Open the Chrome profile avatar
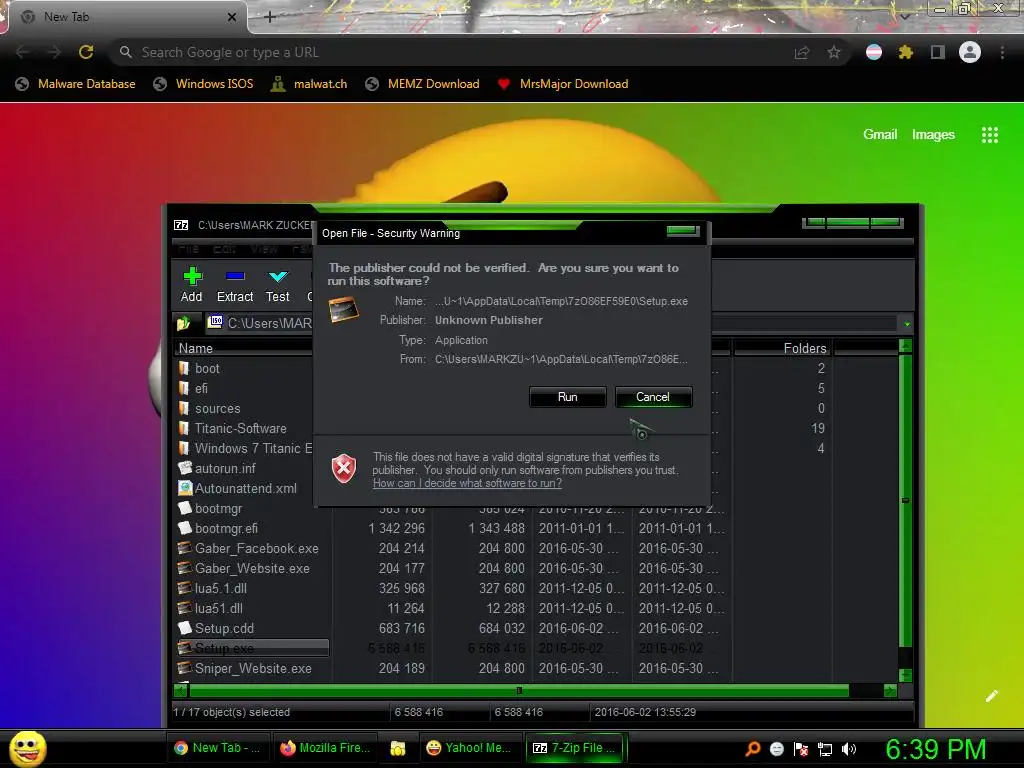Image resolution: width=1024 pixels, height=768 pixels. tap(970, 52)
